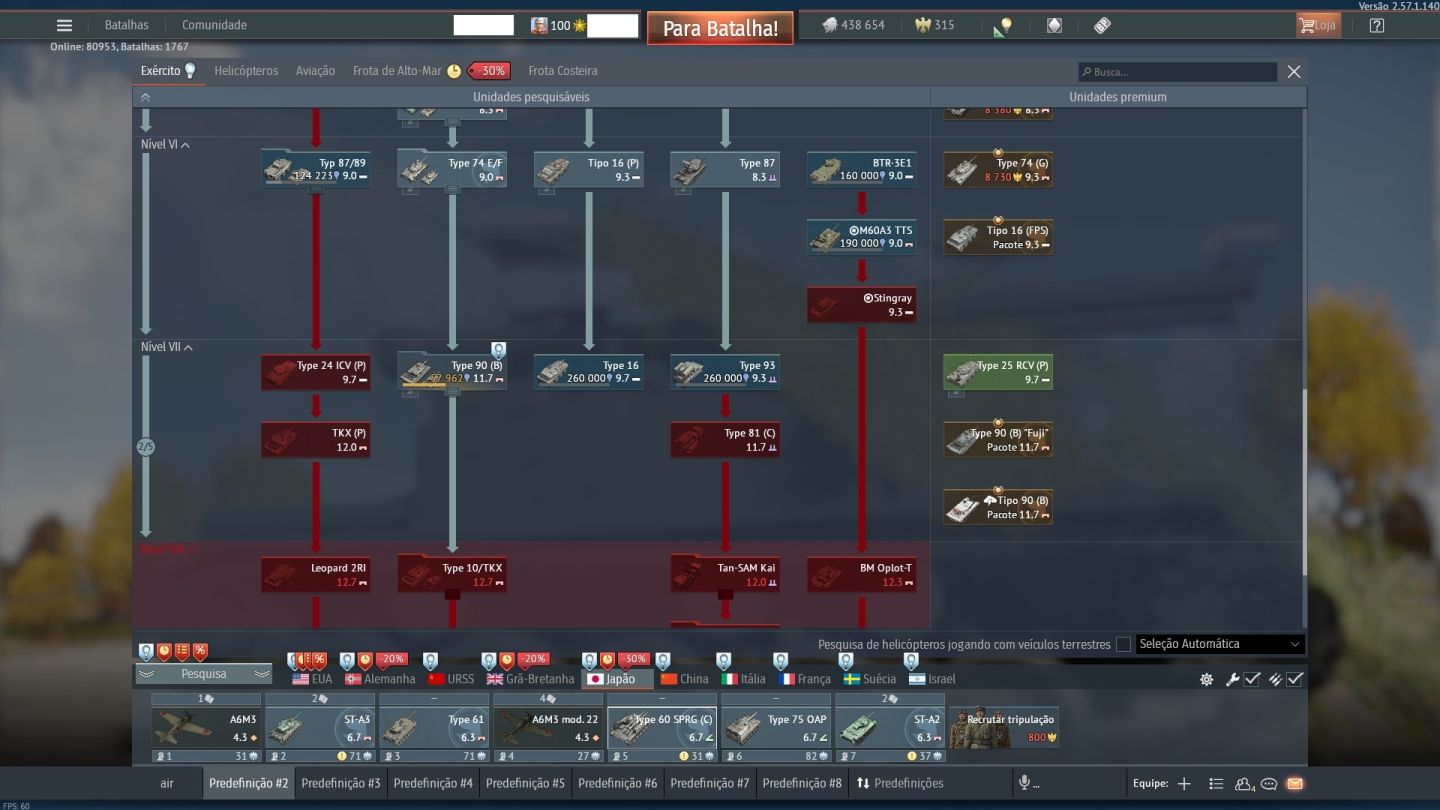The height and width of the screenshot is (810, 1440).
Task: Open the Seleção Automática dropdown
Action: coord(1219,644)
